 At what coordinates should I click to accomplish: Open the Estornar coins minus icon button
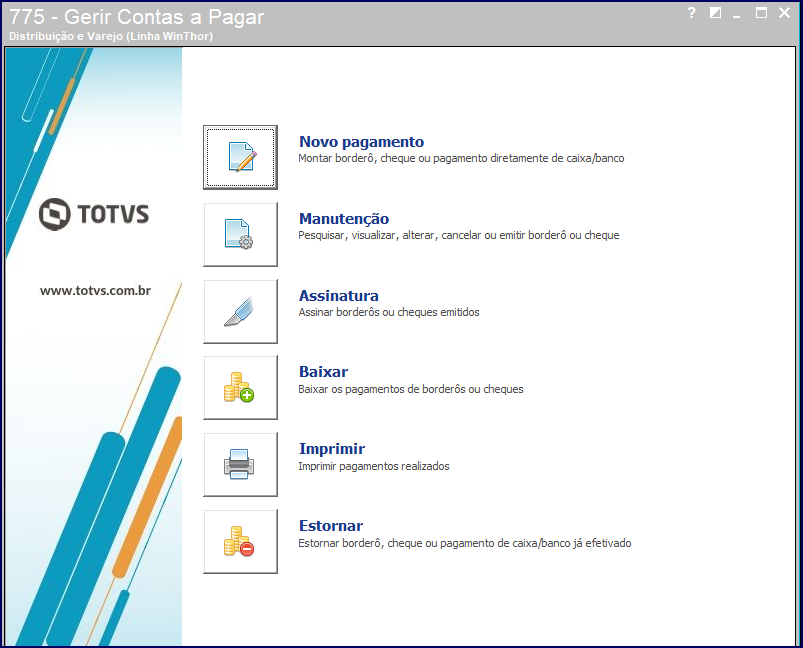[240, 541]
